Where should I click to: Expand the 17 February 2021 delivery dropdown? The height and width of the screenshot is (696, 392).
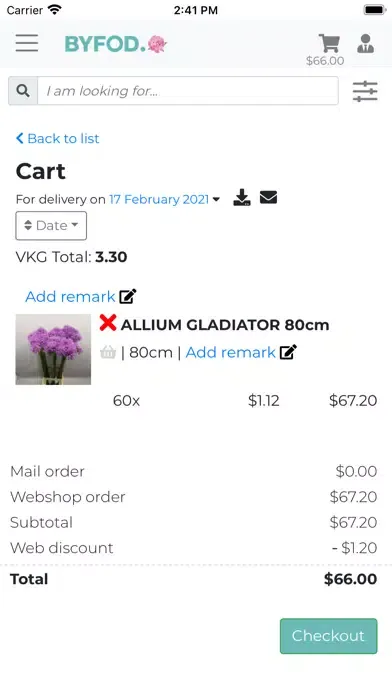164,199
